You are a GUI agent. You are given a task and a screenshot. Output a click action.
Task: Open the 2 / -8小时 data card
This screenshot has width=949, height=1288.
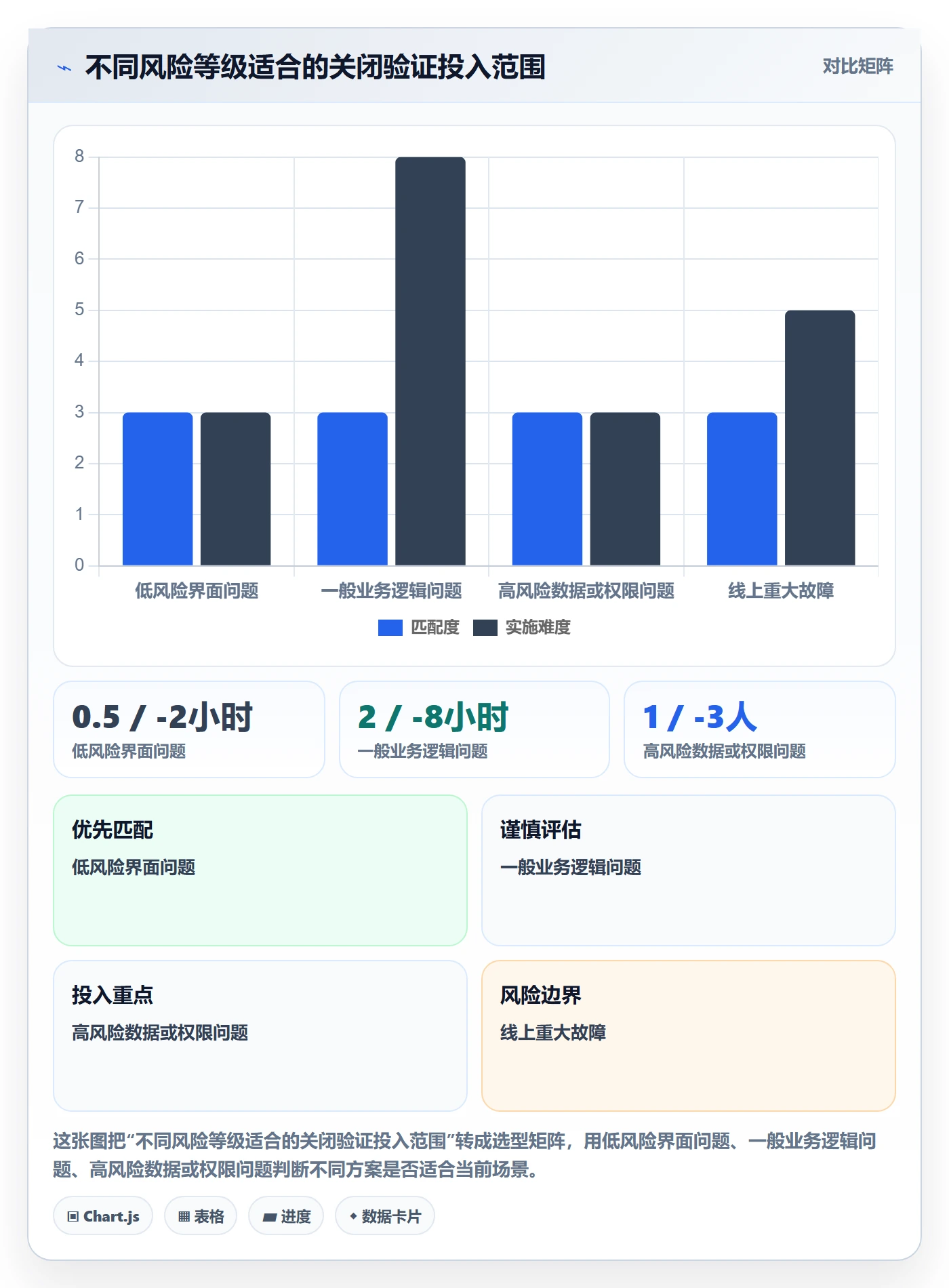tap(474, 729)
